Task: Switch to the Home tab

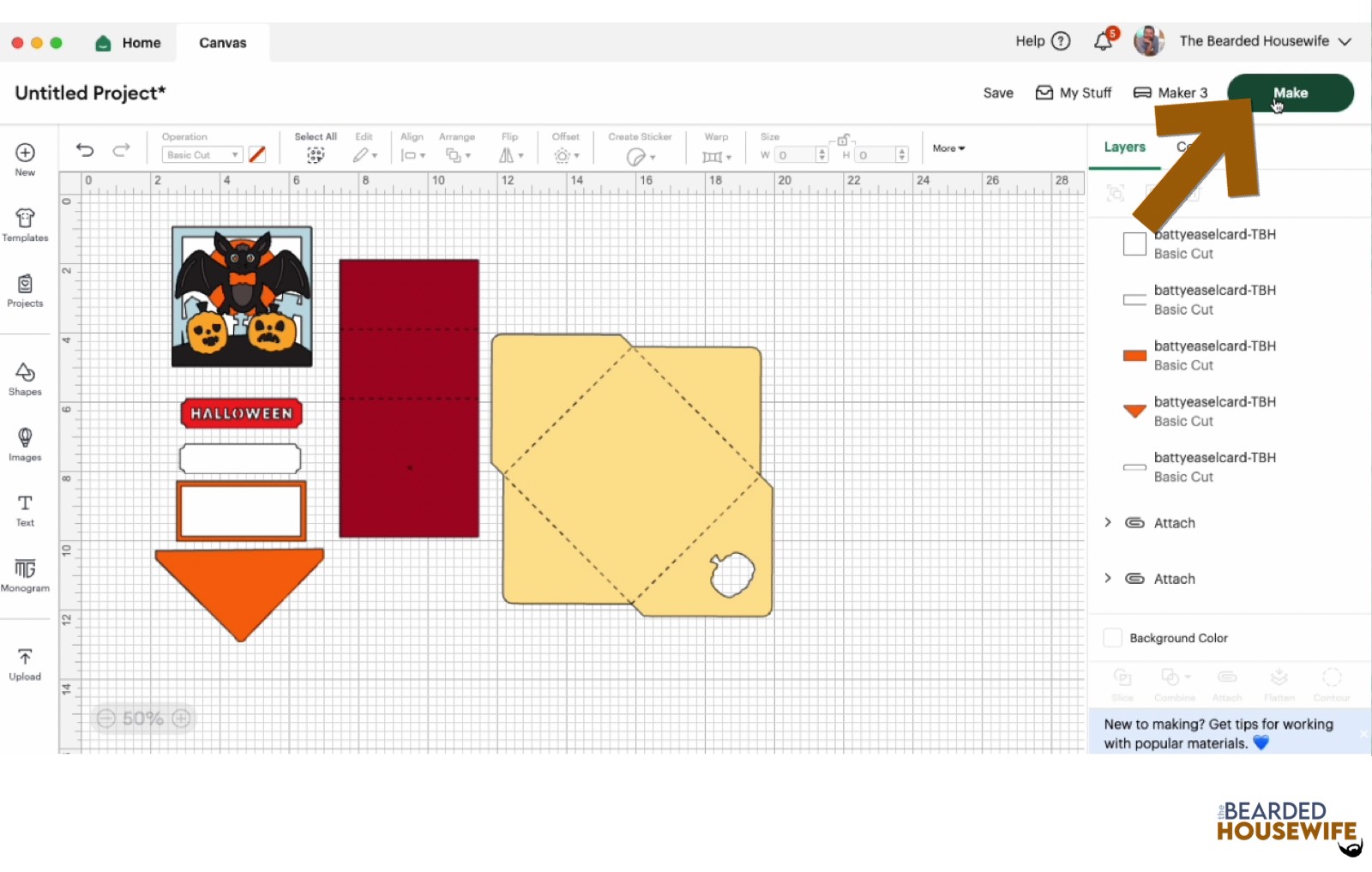Action: click(x=129, y=43)
